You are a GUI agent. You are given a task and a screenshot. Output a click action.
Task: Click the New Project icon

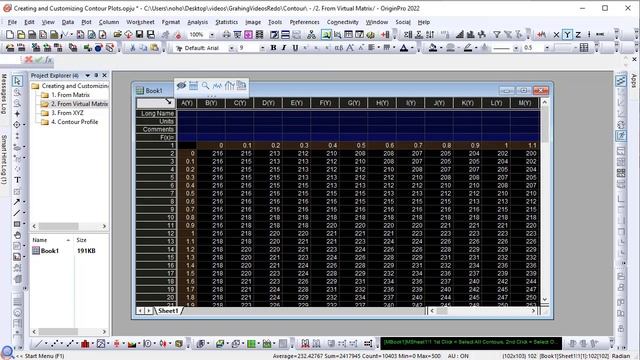point(10,35)
